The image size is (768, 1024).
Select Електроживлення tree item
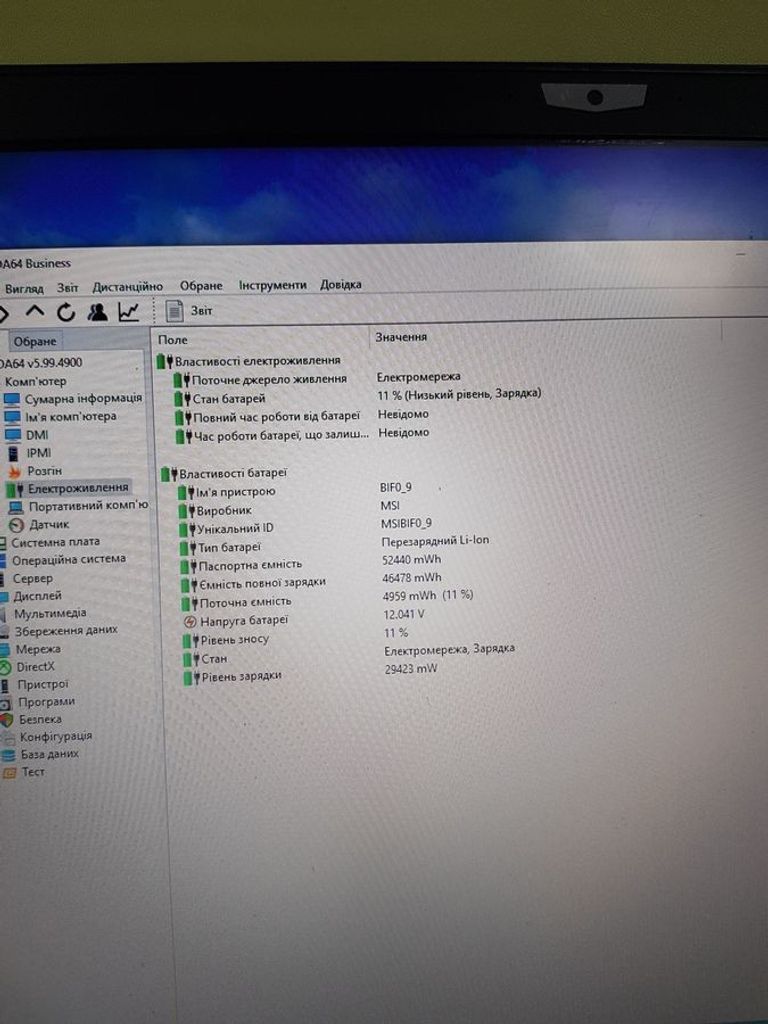pyautogui.click(x=67, y=488)
